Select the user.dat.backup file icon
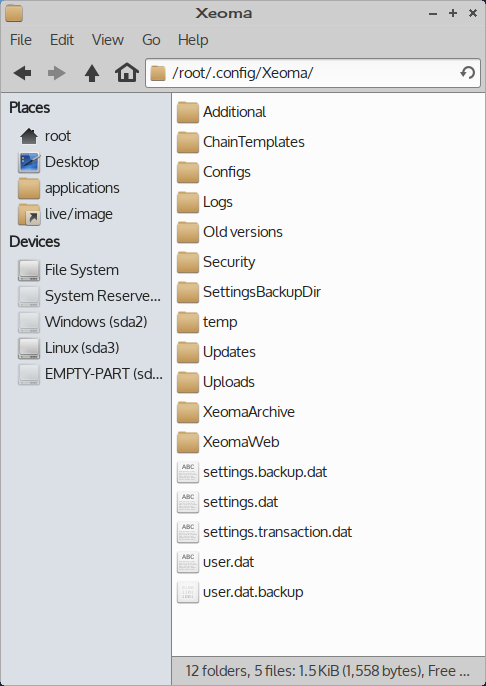The image size is (486, 686). tap(188, 592)
